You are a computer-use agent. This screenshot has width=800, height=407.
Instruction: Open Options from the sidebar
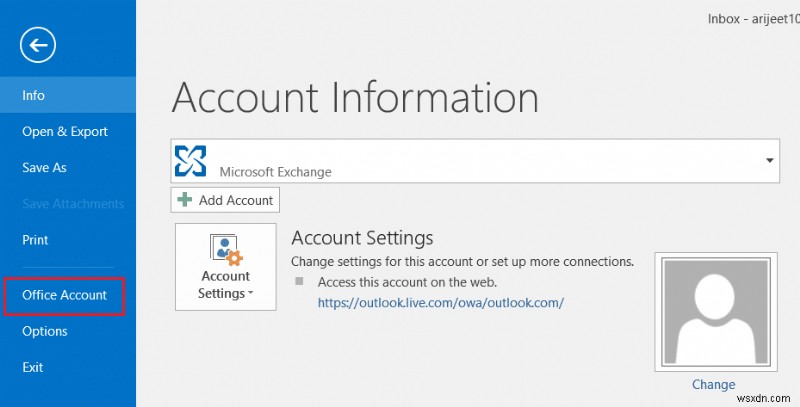[x=45, y=332]
